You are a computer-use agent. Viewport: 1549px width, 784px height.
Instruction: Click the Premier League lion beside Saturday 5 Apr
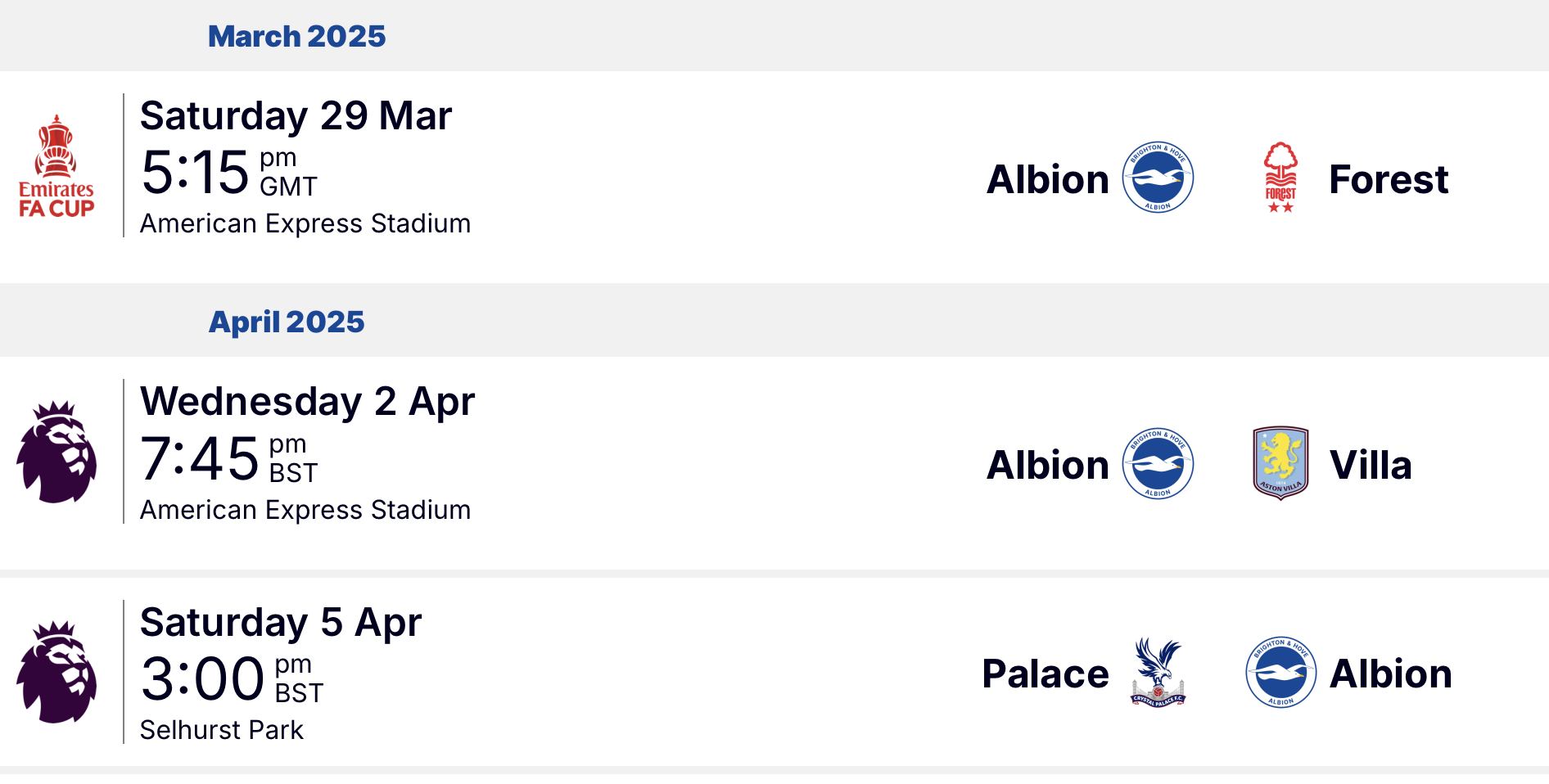56,672
